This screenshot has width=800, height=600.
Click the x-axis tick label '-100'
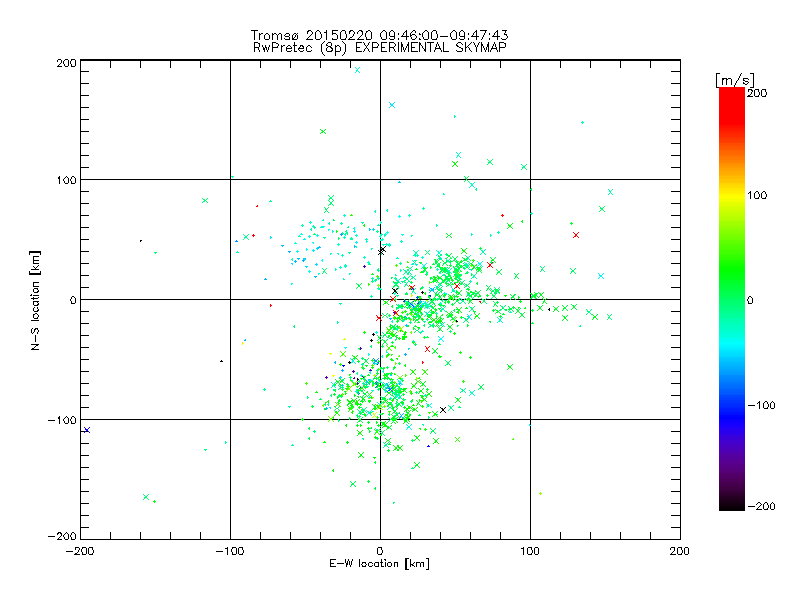230,551
